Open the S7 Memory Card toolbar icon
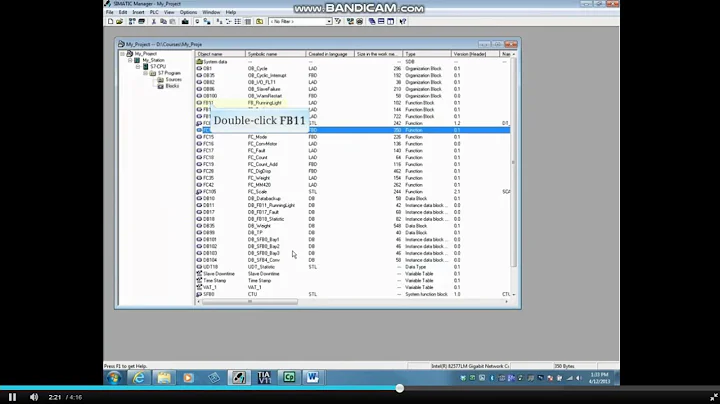This screenshot has height=404, width=720. [x=141, y=22]
